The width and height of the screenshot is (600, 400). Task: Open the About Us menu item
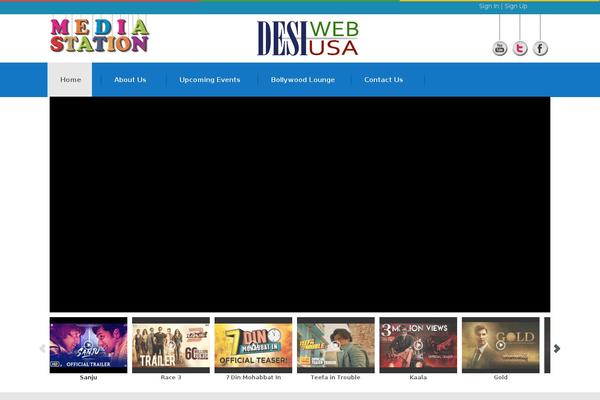pyautogui.click(x=130, y=80)
